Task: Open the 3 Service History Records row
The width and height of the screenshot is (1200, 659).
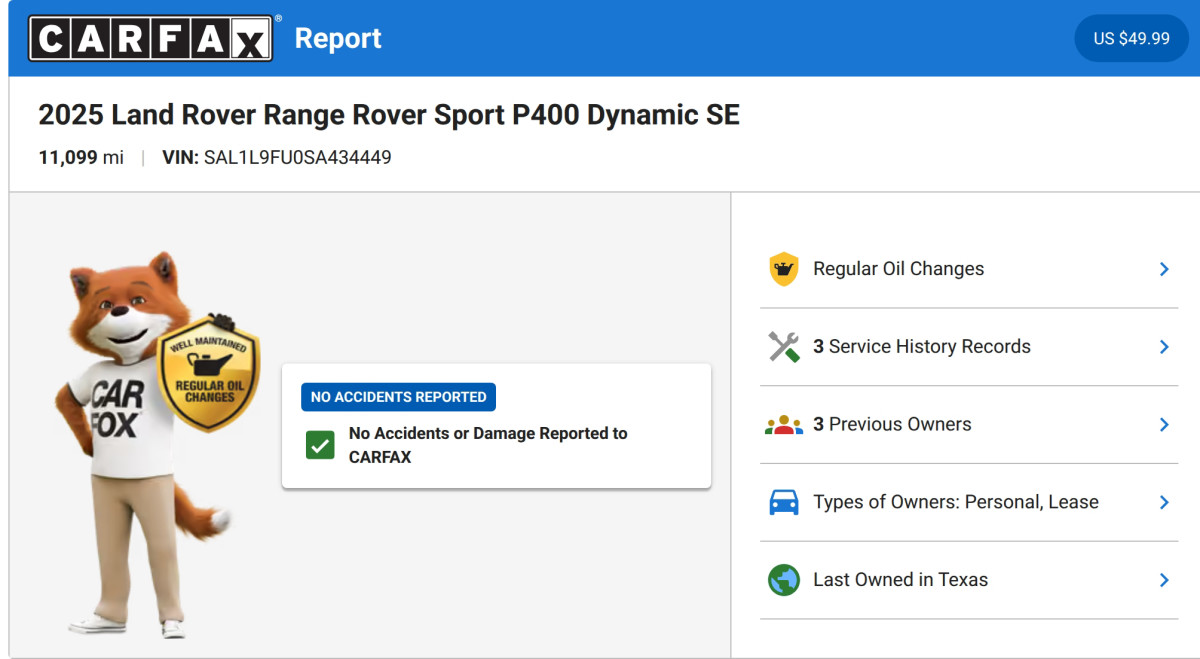Action: tap(969, 347)
